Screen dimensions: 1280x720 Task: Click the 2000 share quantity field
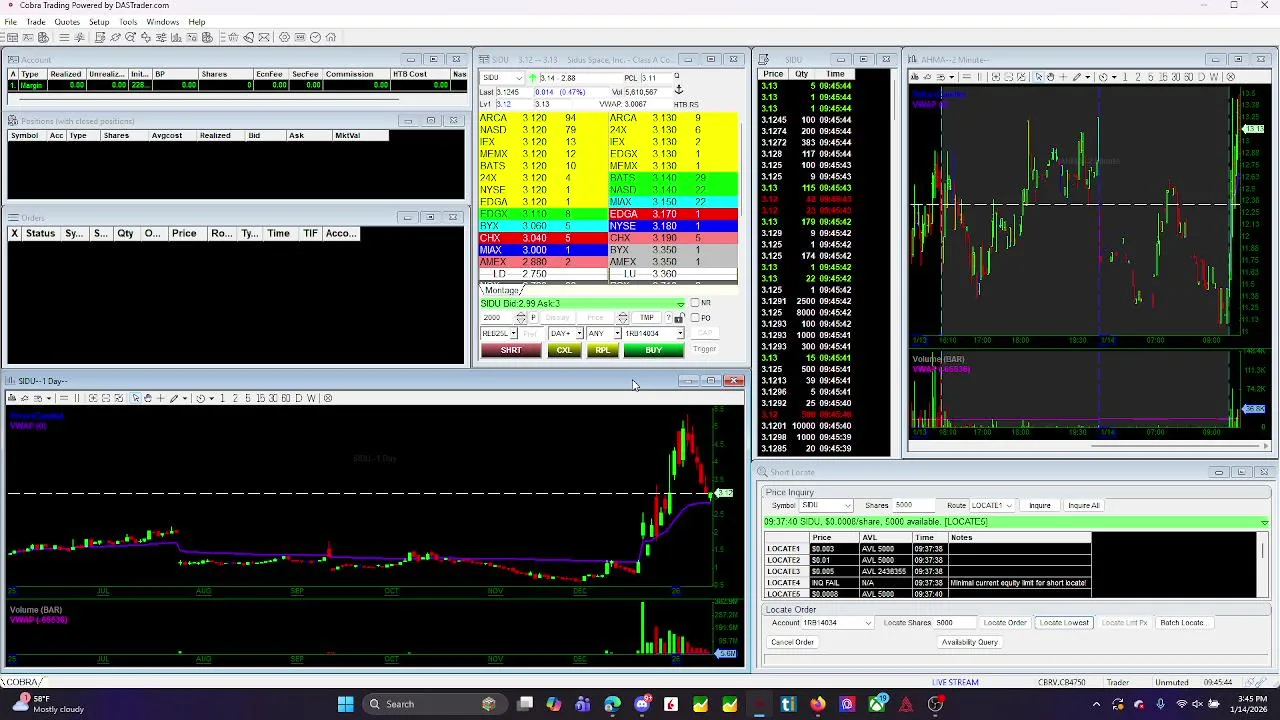coord(497,318)
